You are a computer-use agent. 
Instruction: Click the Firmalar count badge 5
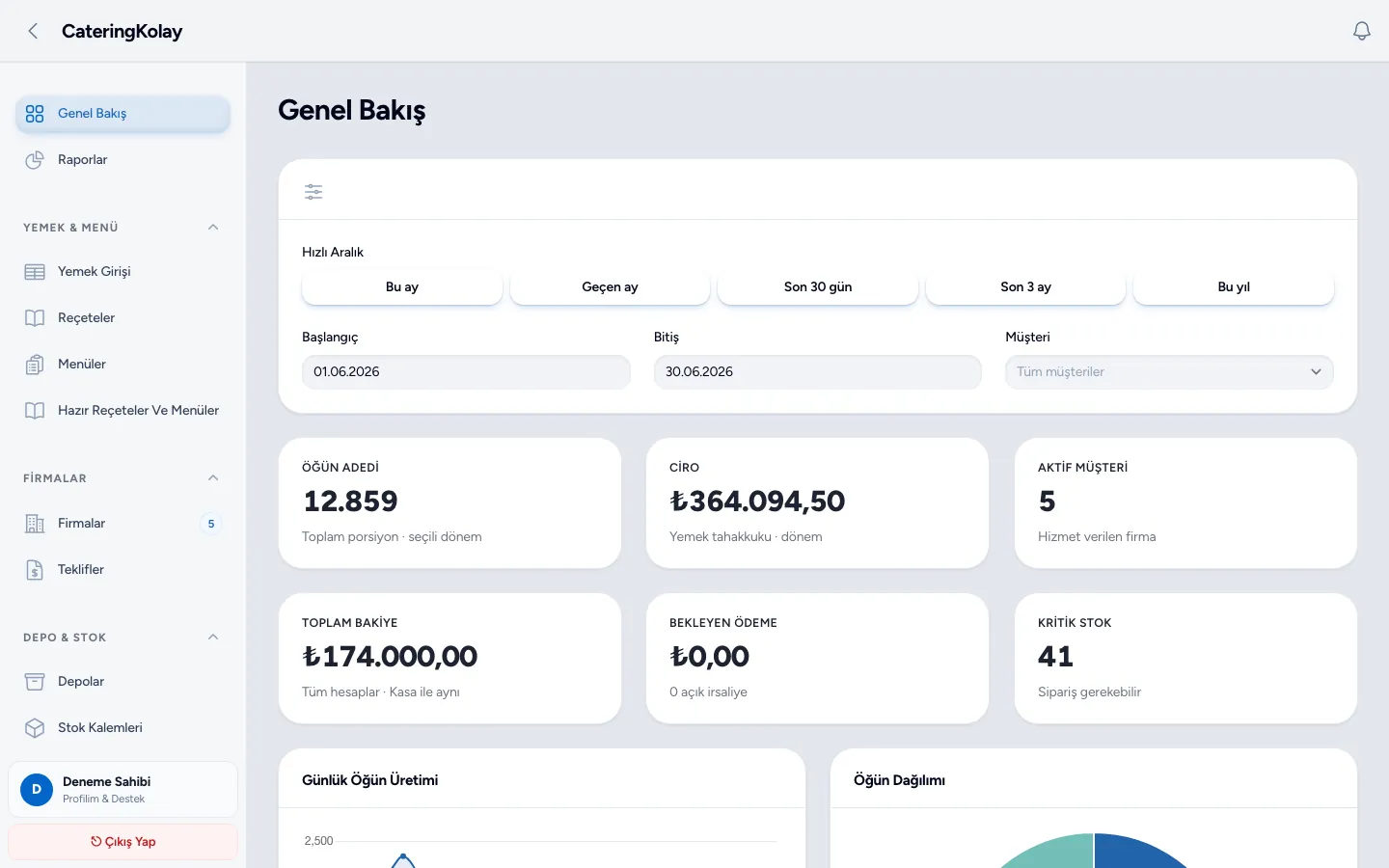click(x=211, y=524)
